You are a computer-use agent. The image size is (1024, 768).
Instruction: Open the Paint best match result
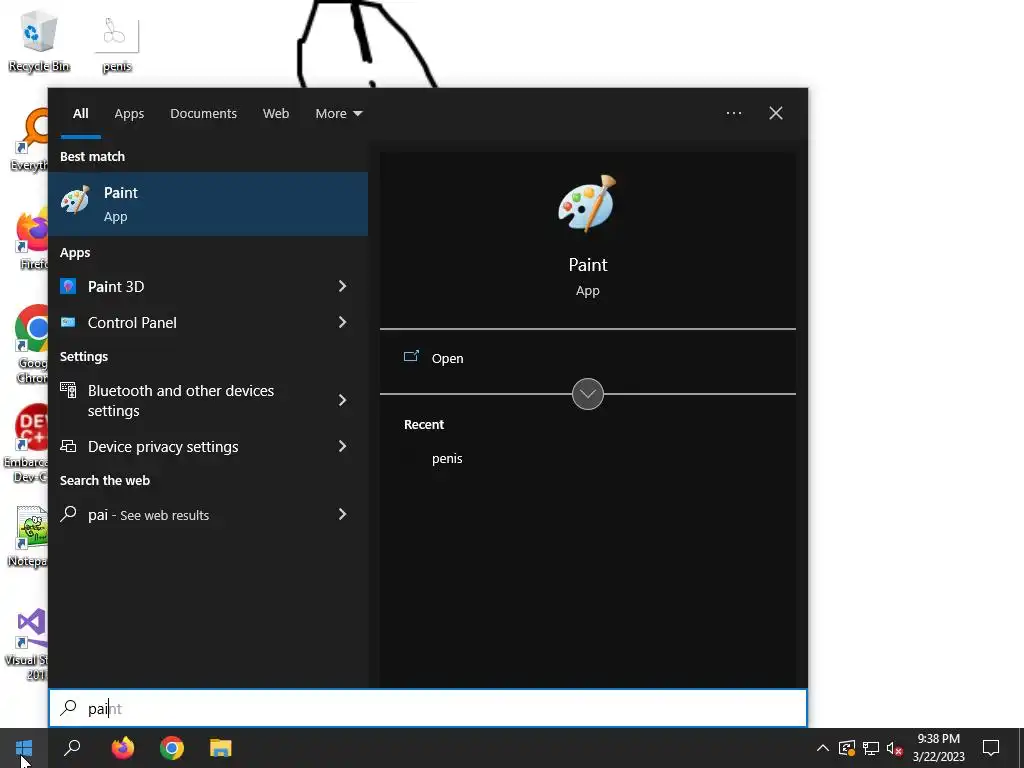click(x=208, y=204)
